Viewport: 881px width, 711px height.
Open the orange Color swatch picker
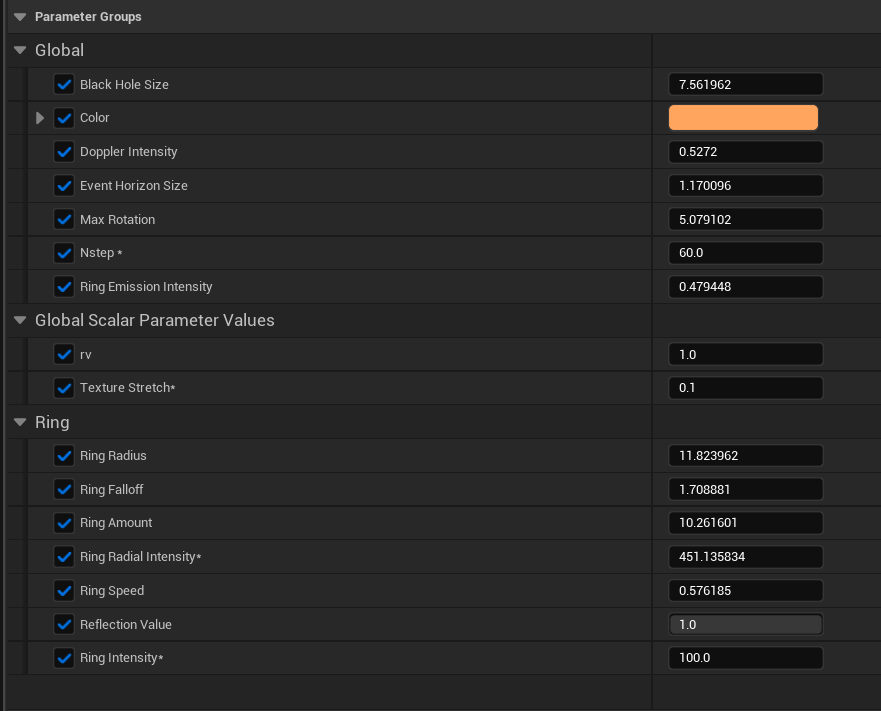(x=743, y=117)
